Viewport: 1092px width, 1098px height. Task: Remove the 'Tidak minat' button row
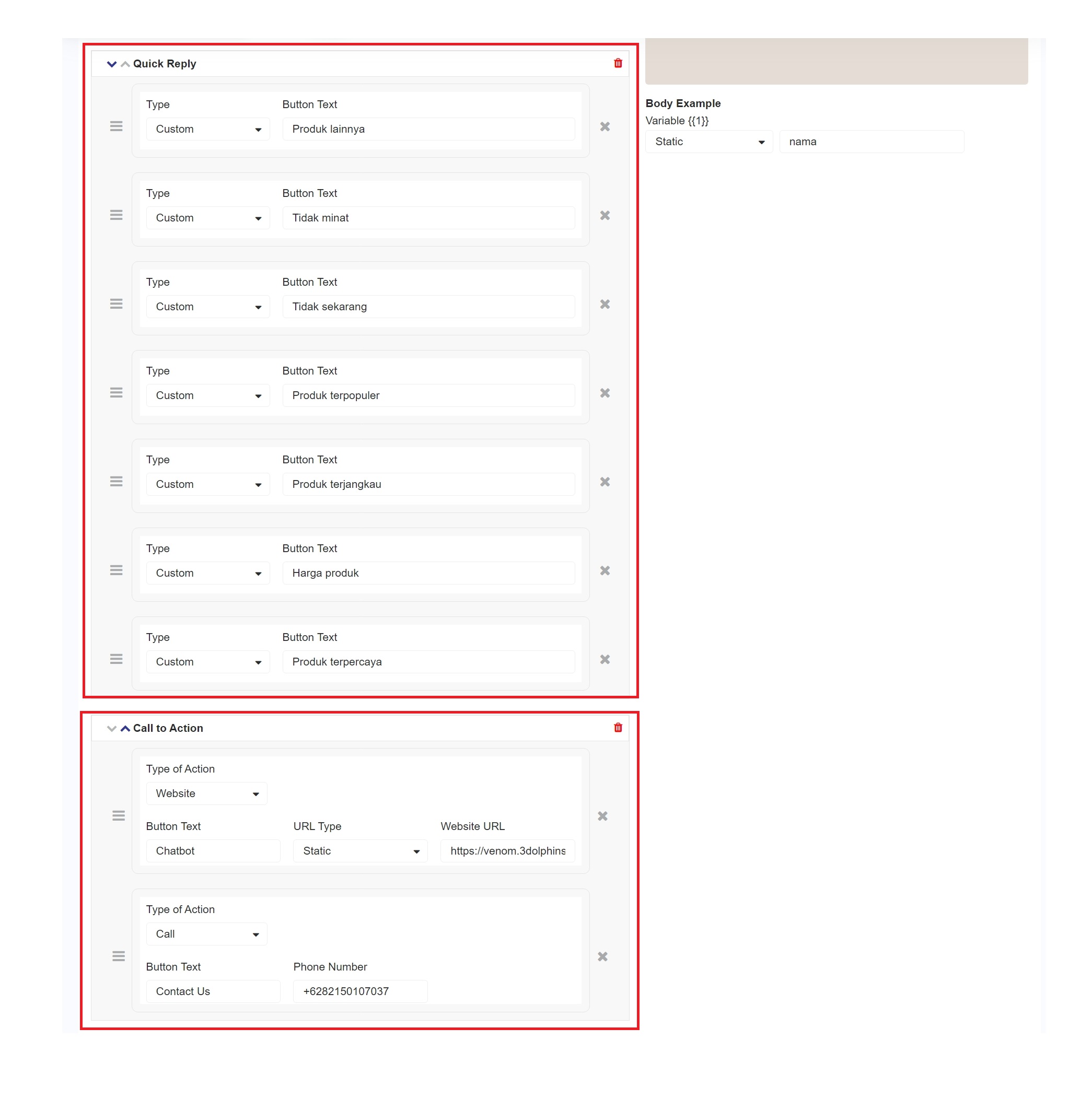(x=605, y=215)
